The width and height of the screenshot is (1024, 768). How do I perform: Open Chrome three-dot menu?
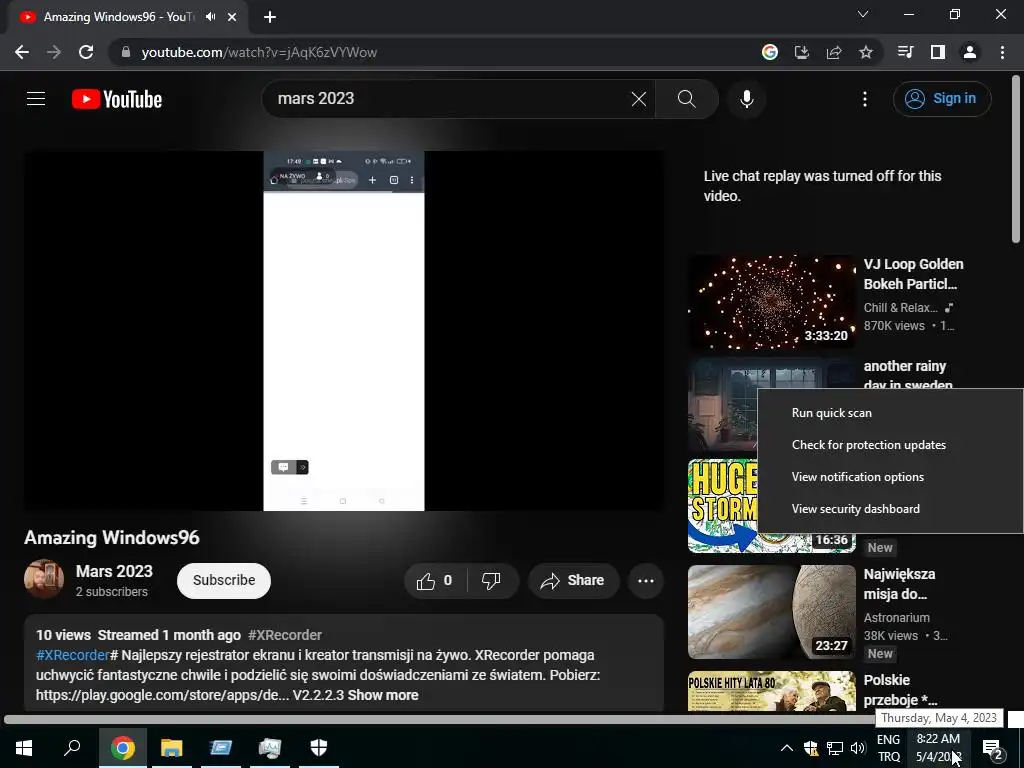(1002, 52)
